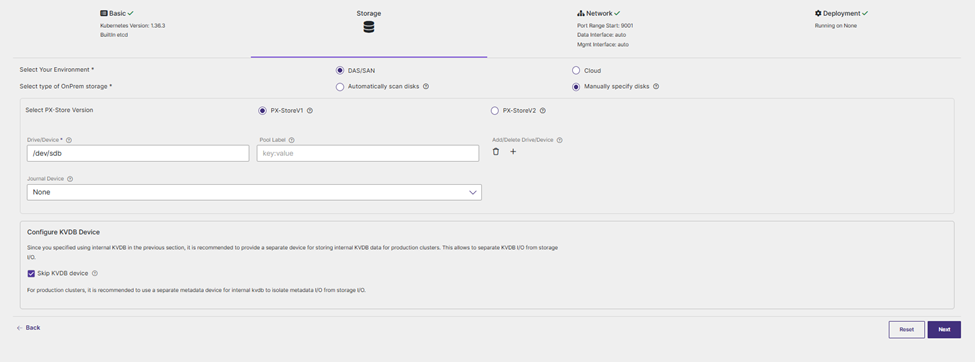This screenshot has width=975, height=362.
Task: Click Port Range Start: 9001 text
Action: [x=605, y=26]
